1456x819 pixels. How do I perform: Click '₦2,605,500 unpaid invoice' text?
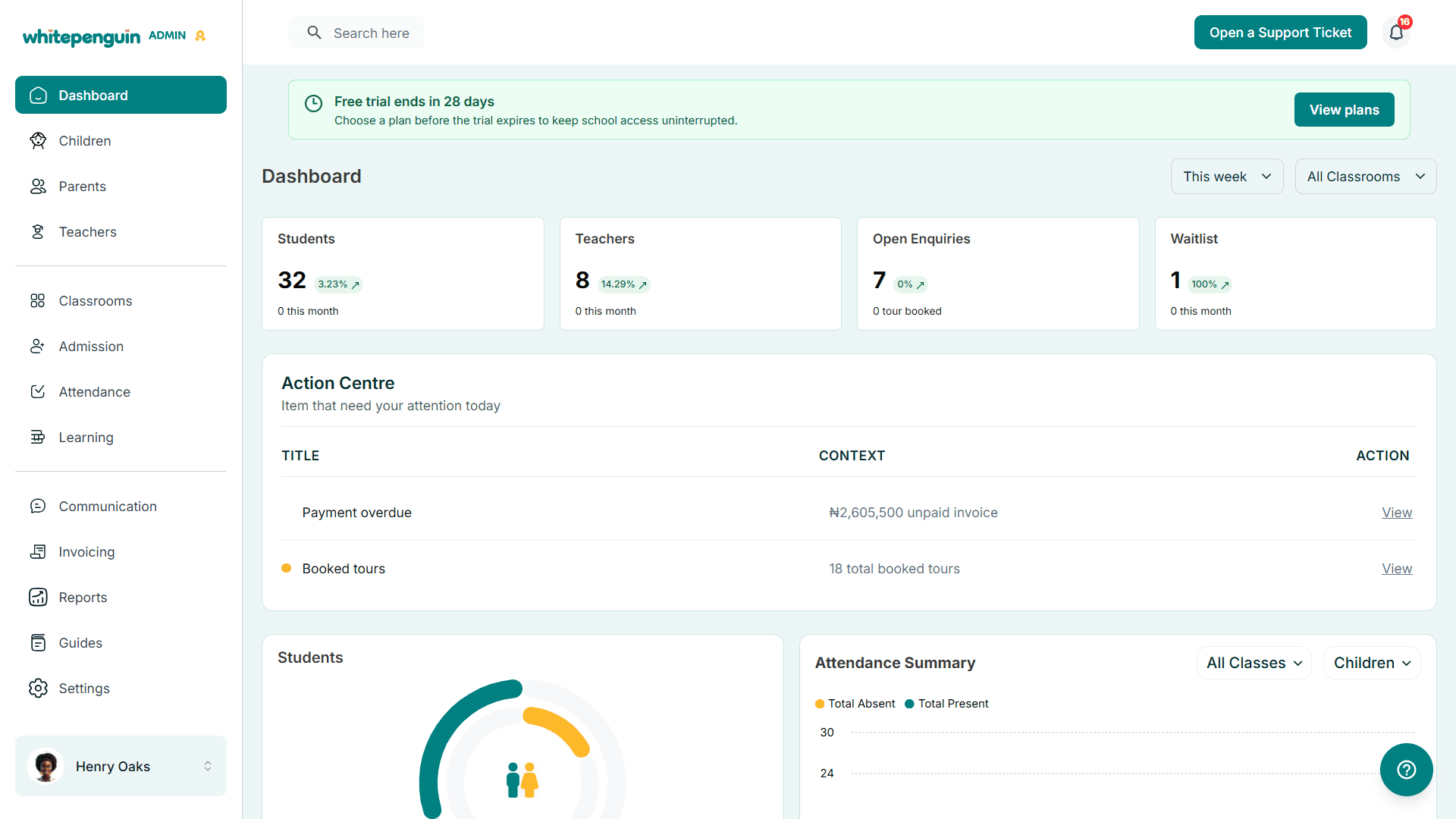click(913, 513)
